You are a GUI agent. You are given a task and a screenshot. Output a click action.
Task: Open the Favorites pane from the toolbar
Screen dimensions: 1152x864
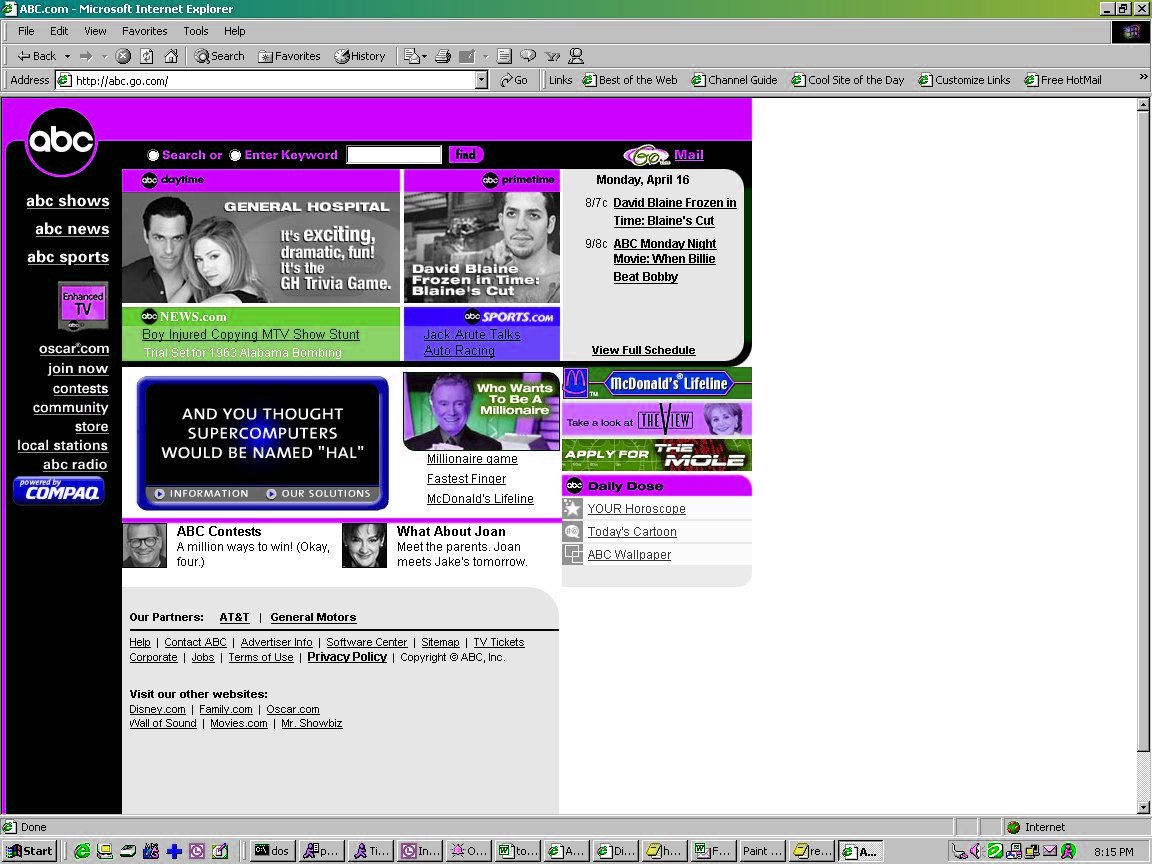pos(289,56)
